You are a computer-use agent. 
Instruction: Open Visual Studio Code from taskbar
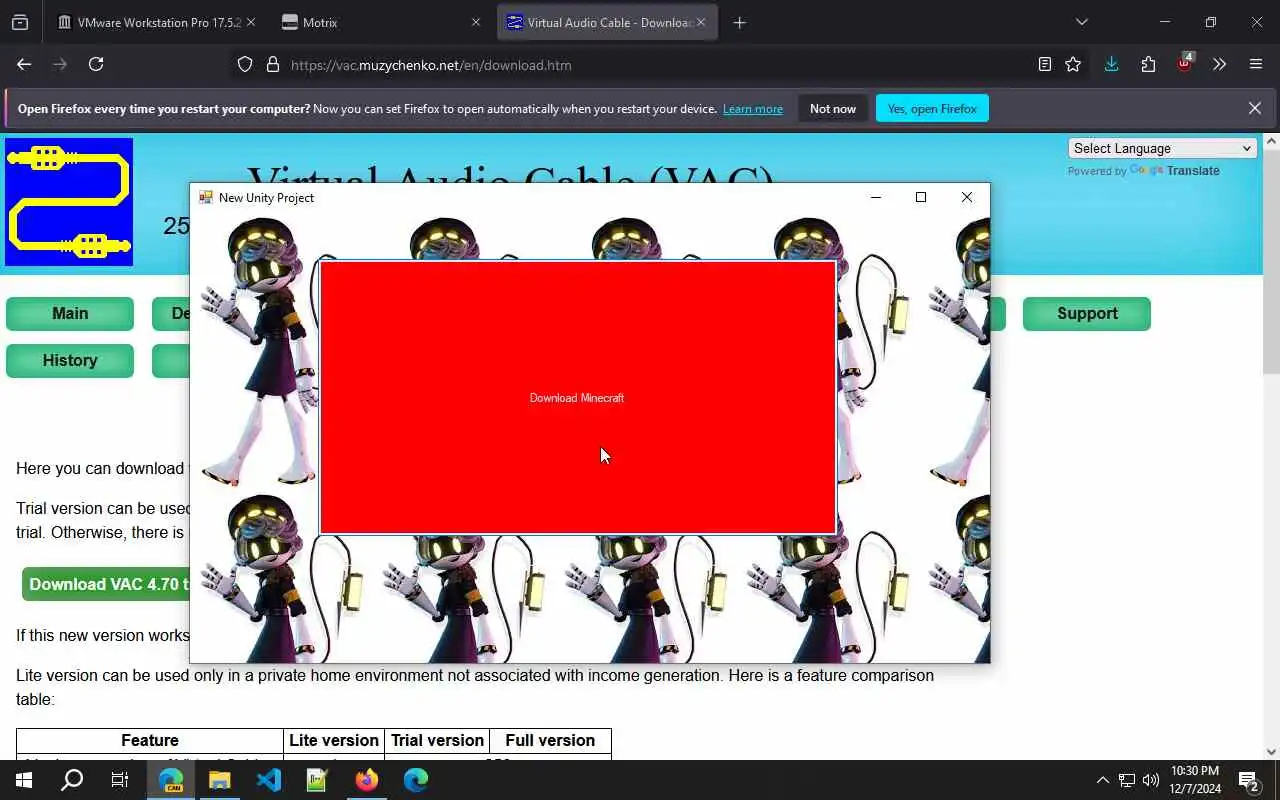point(269,780)
